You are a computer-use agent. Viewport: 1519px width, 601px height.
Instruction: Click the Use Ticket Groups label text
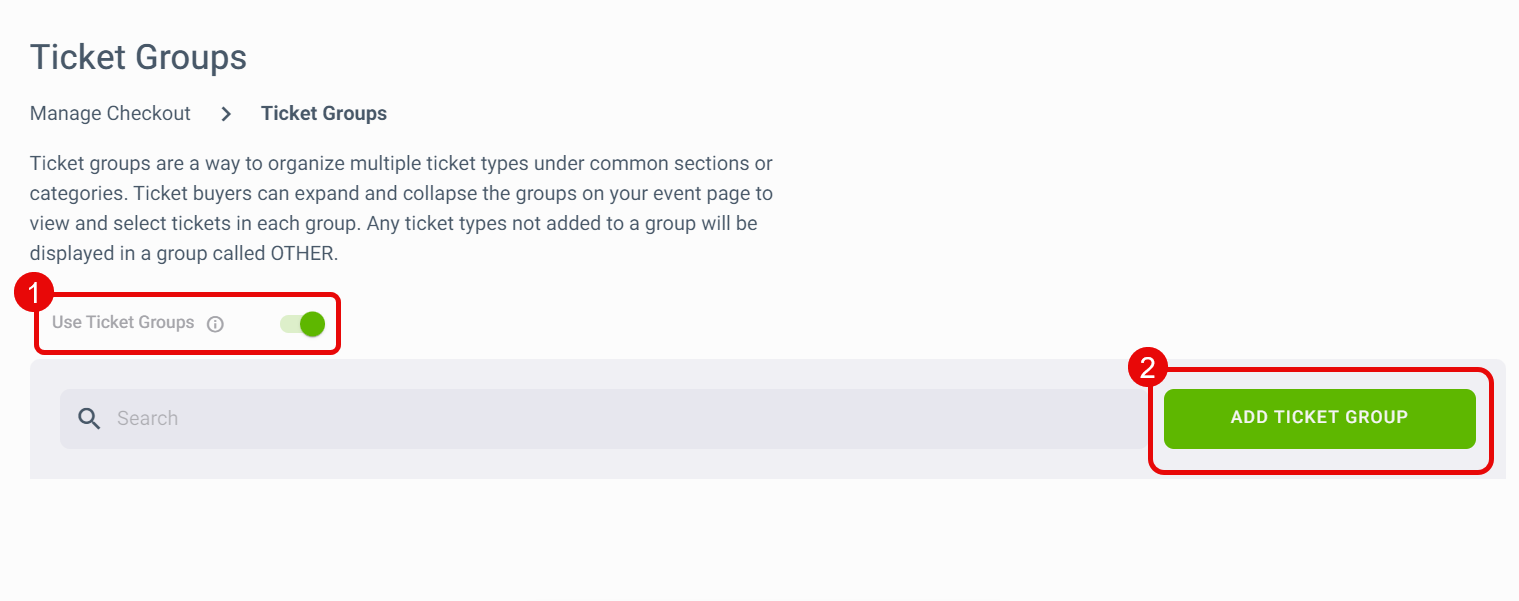pyautogui.click(x=123, y=322)
